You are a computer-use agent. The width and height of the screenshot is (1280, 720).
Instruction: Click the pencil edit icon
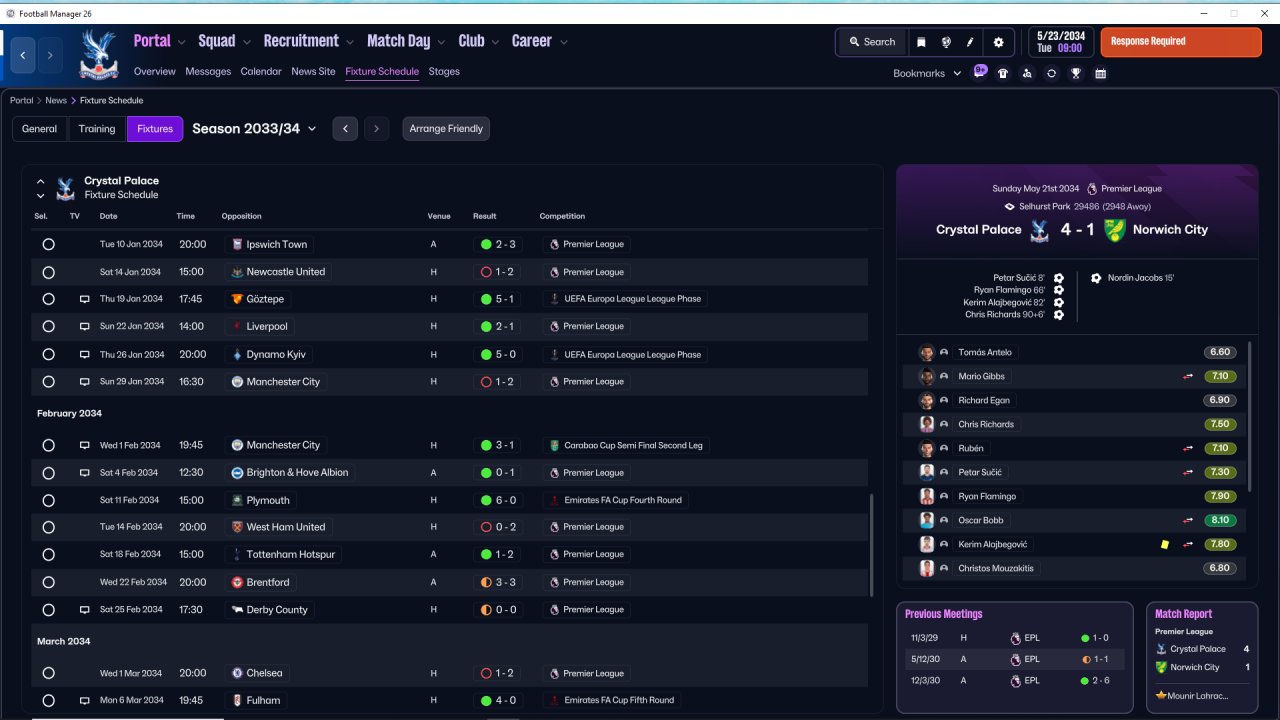coord(970,42)
